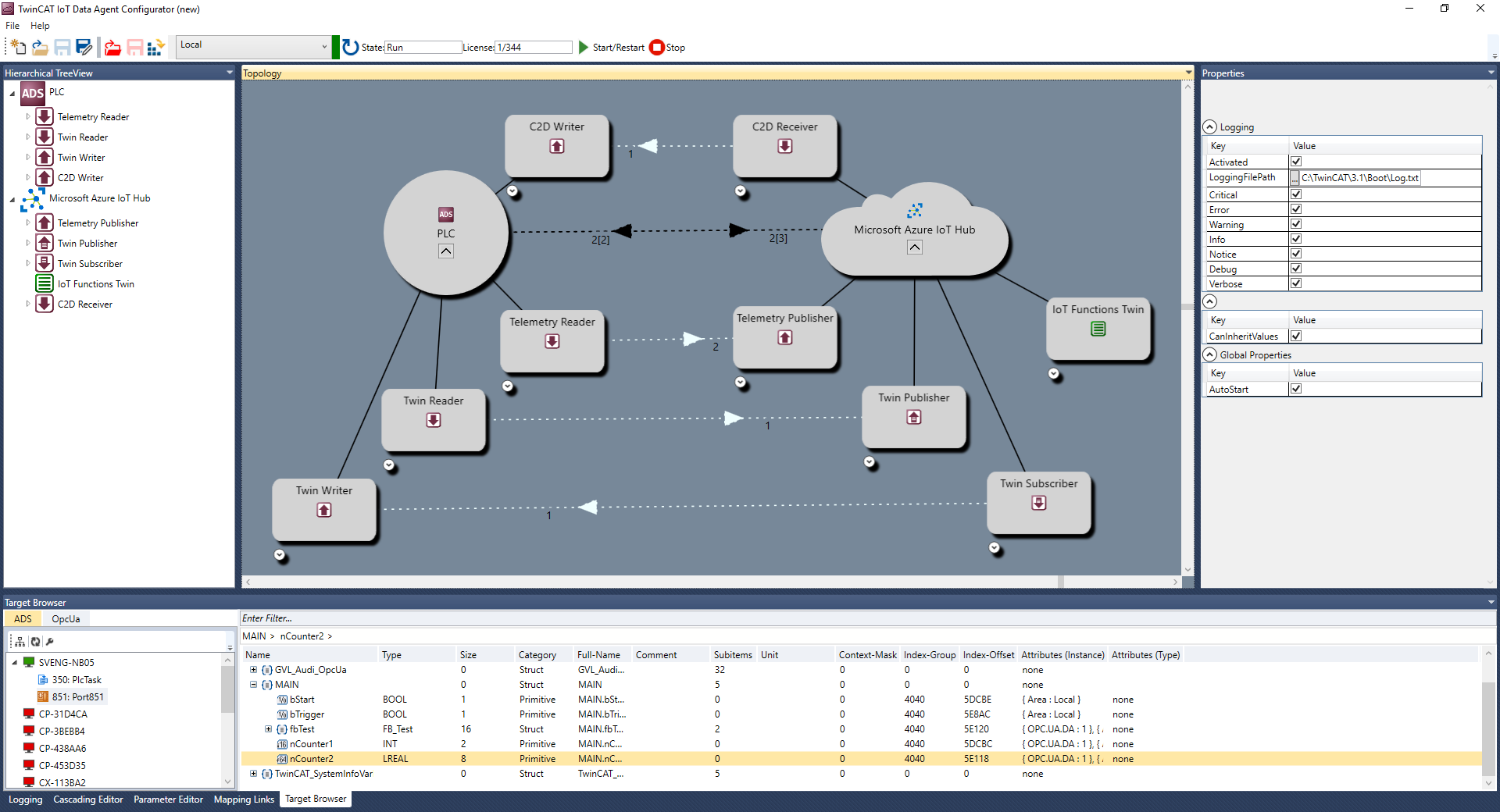Image resolution: width=1500 pixels, height=812 pixels.
Task: Click the wrench icon in Target Browser toolbar
Action: tap(50, 642)
